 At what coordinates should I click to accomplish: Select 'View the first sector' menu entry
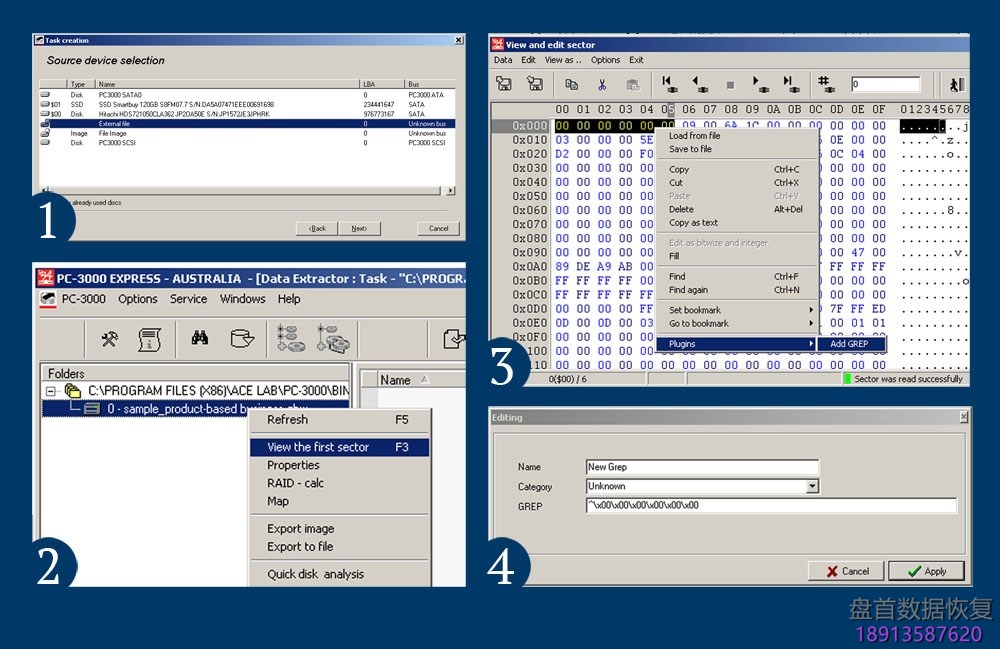pyautogui.click(x=318, y=447)
